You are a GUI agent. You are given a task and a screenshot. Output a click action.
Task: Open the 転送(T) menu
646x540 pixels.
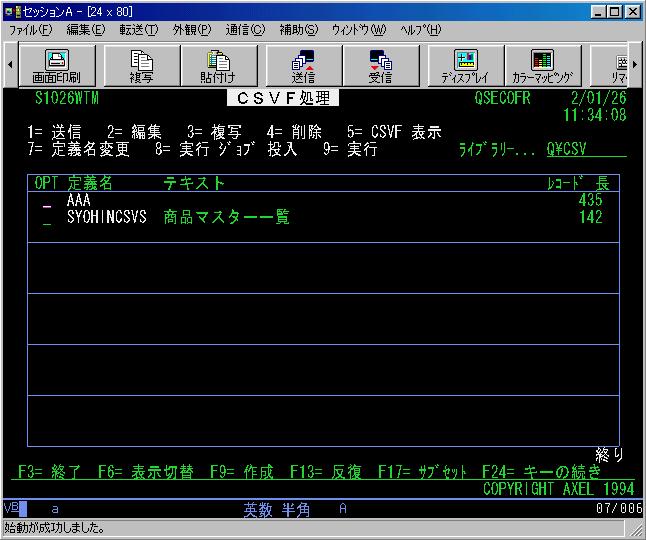click(139, 30)
